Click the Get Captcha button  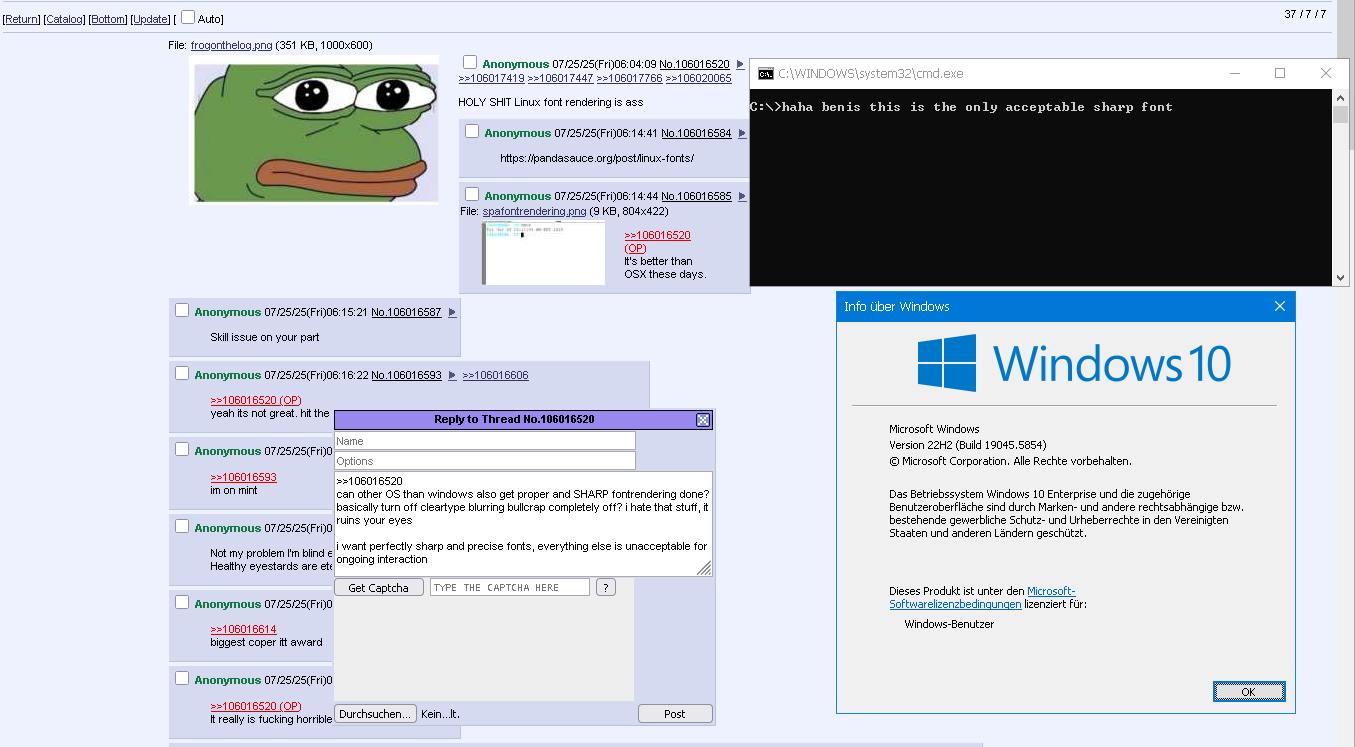[x=378, y=587]
